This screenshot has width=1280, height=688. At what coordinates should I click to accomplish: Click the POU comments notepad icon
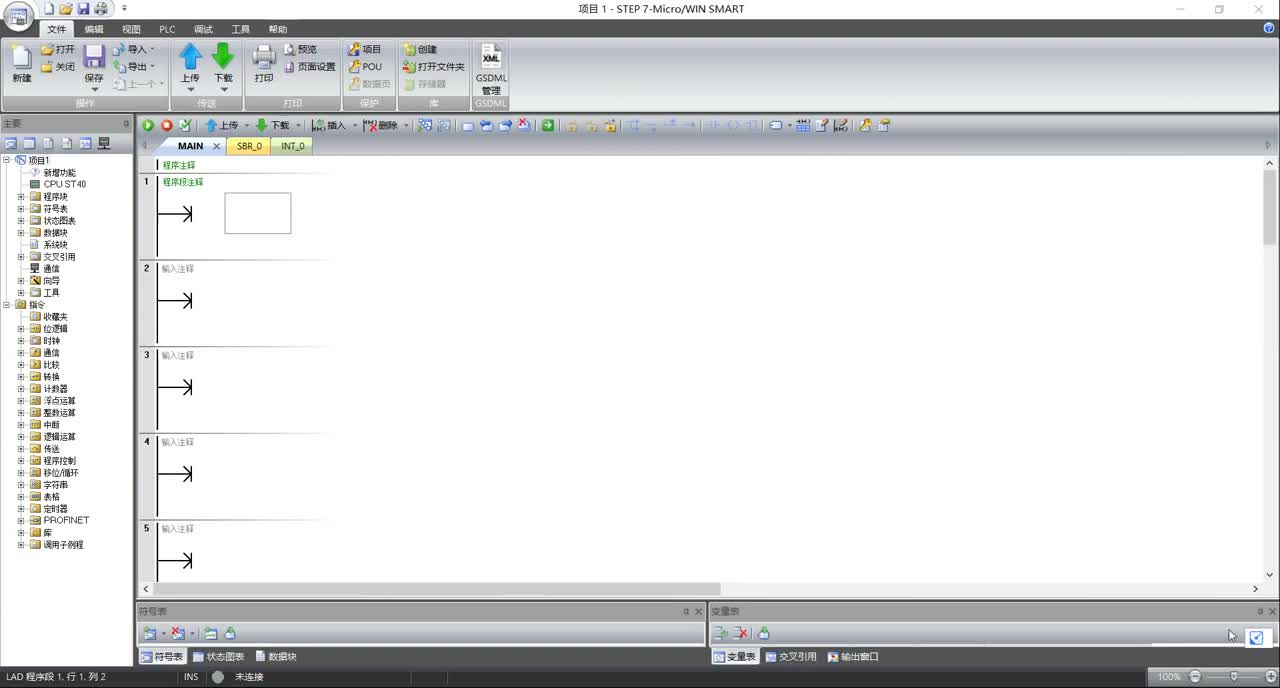tap(822, 125)
